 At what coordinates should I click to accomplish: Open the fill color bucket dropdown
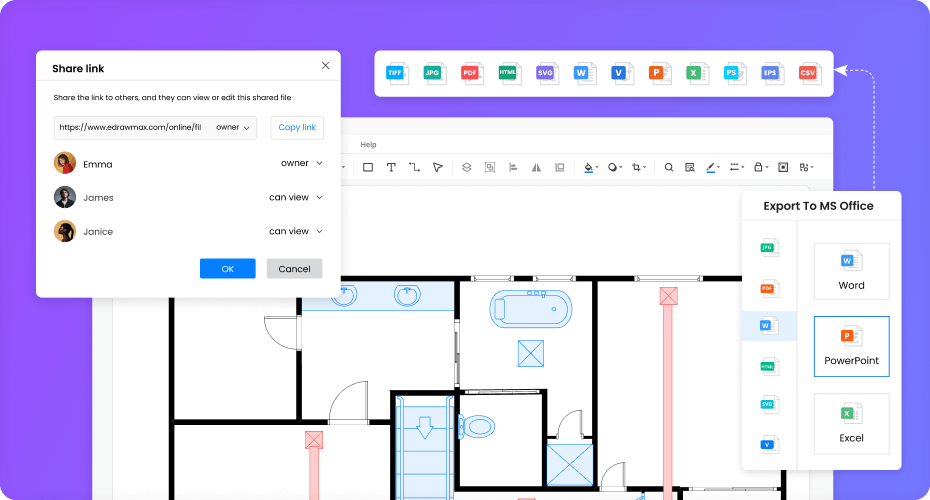pyautogui.click(x=591, y=167)
